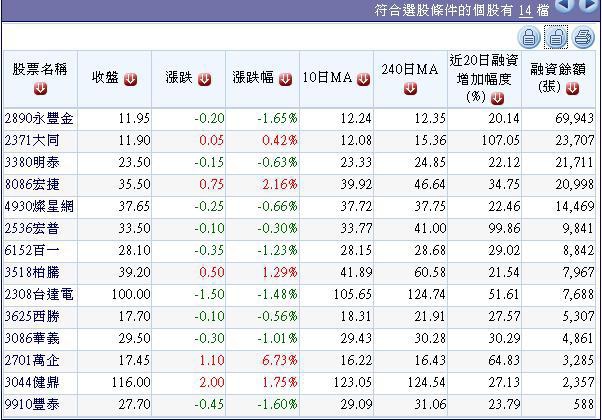
Task: Sort by 股票名稱 arrow icon
Action: tap(40, 89)
